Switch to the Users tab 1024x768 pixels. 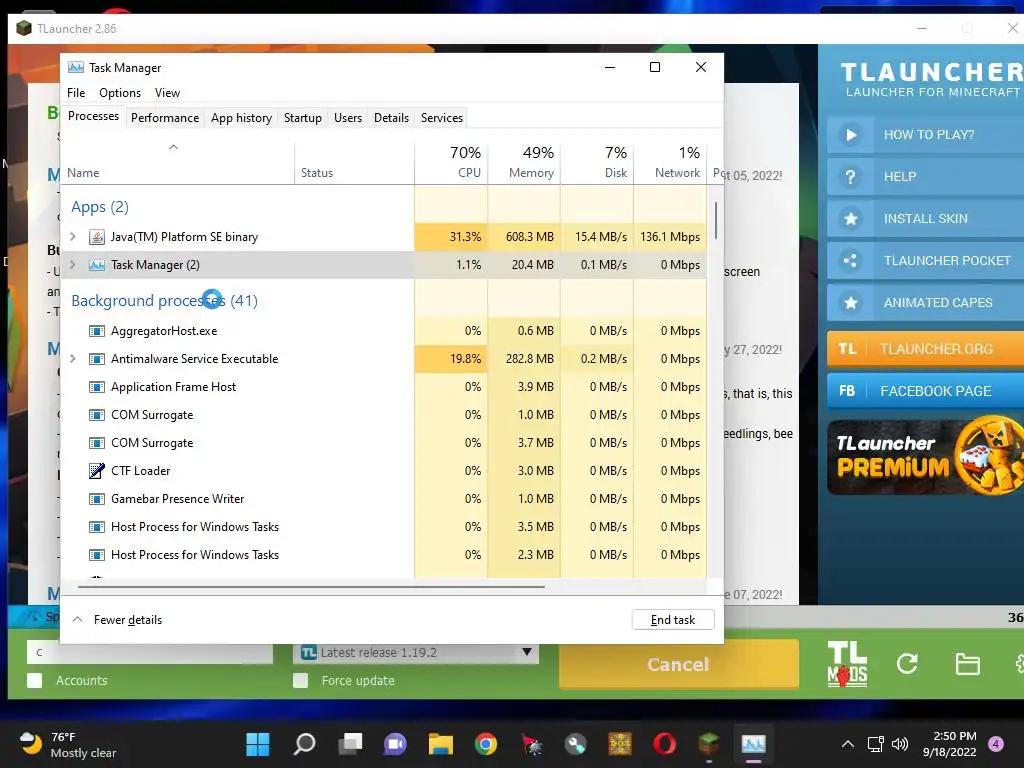347,118
